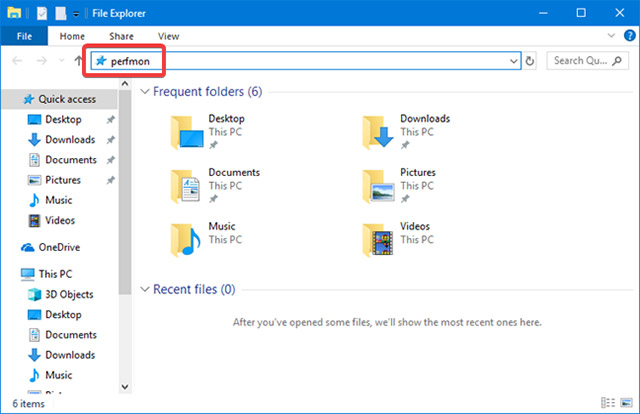Click the 6 items status bar text
Viewport: 640px width, 414px height.
[29, 404]
